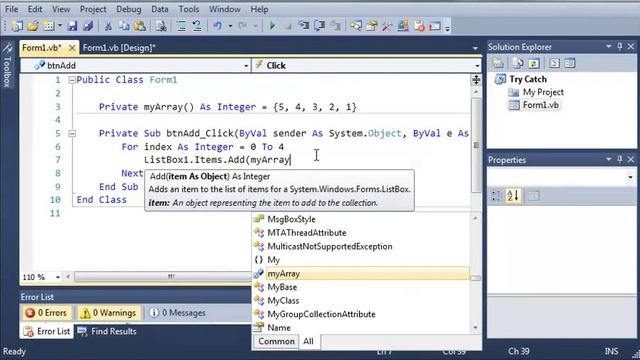The height and width of the screenshot is (360, 640).
Task: Click View Code icon in Solution Explorer
Action: pyautogui.click(x=554, y=63)
